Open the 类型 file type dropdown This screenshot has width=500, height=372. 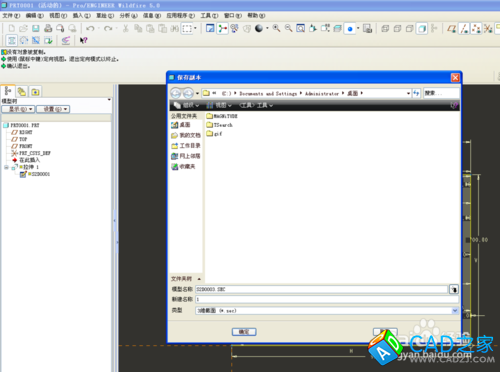(x=455, y=311)
